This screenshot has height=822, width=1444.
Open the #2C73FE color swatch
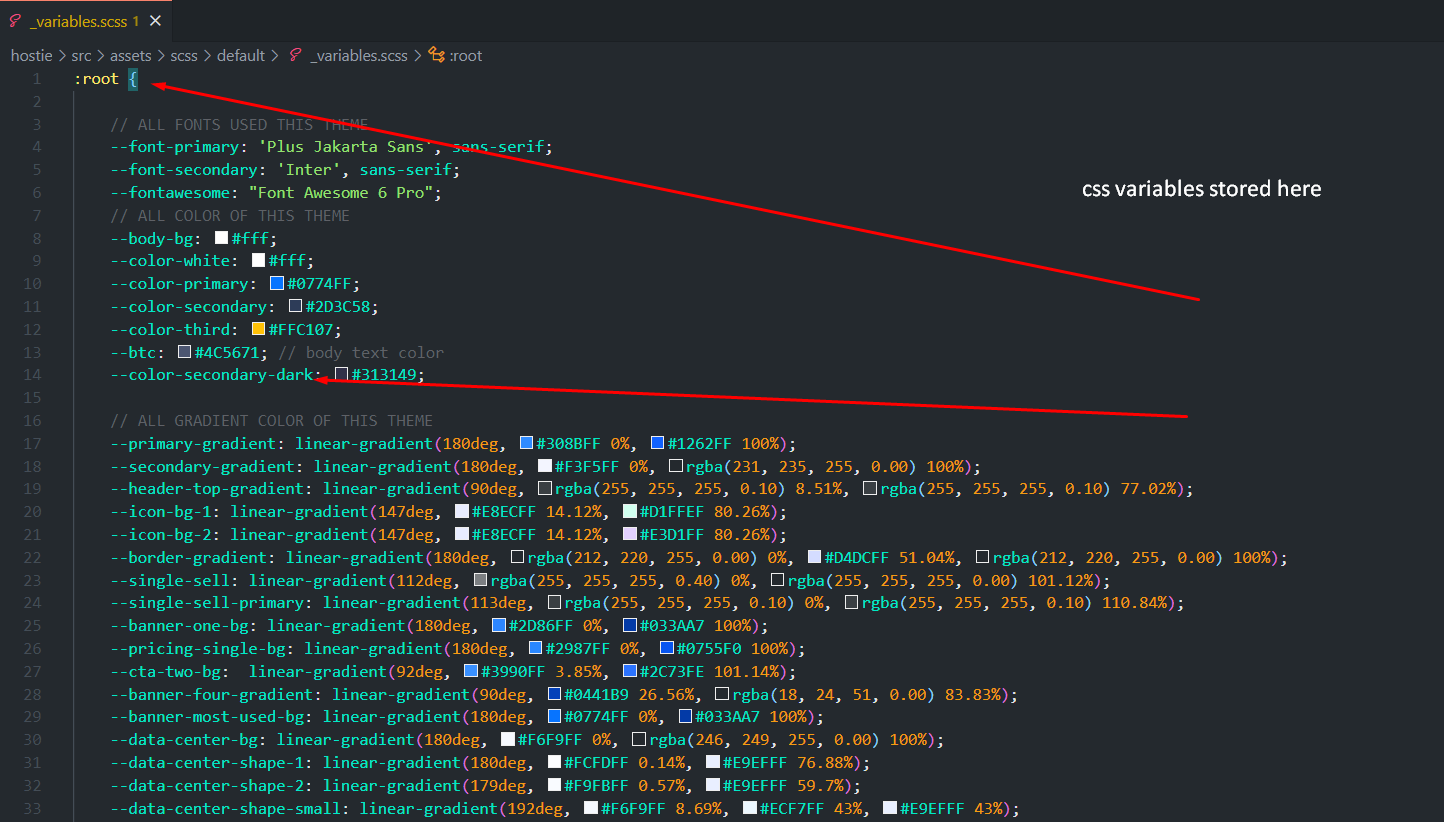pyautogui.click(x=629, y=672)
